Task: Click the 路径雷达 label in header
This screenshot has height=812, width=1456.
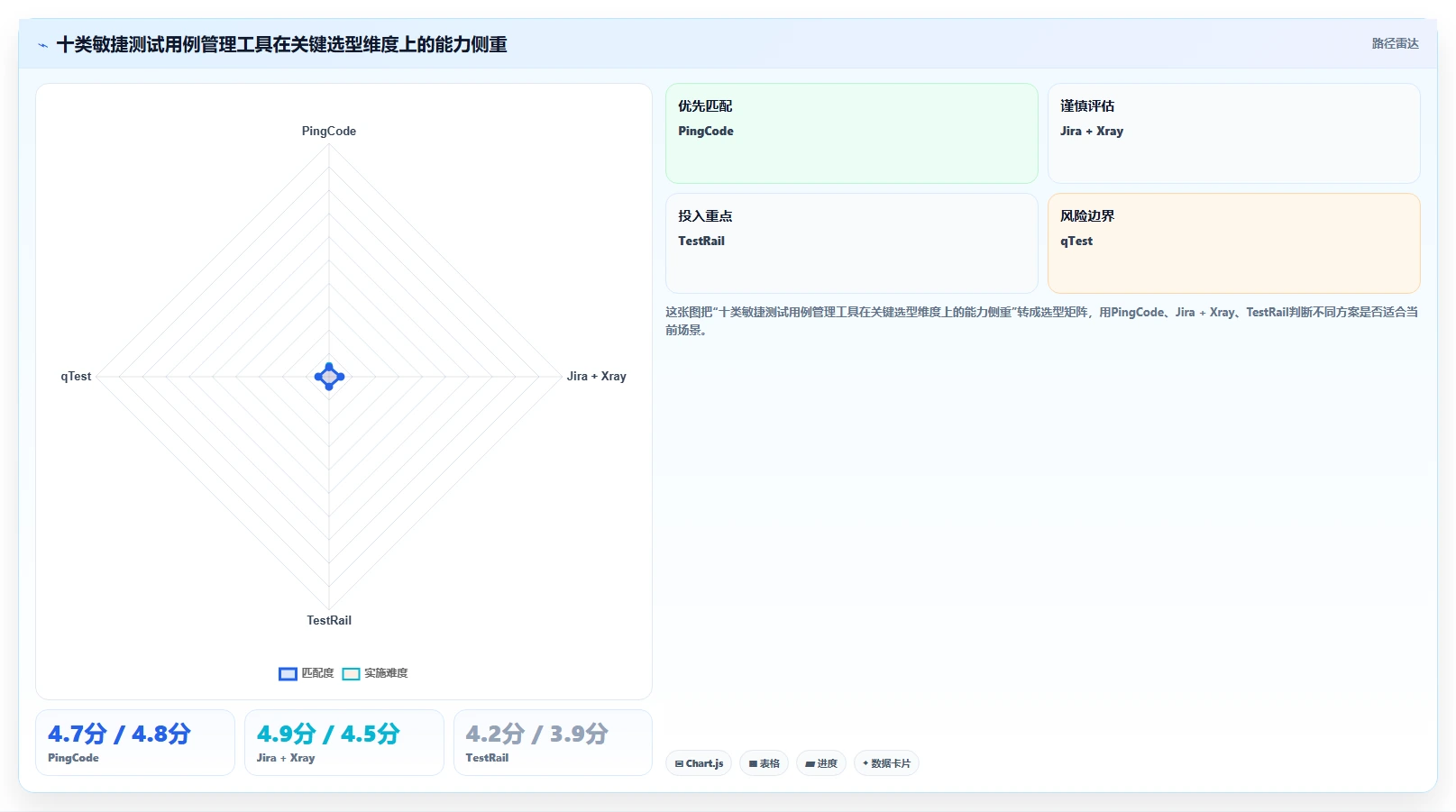Action: click(x=1395, y=43)
